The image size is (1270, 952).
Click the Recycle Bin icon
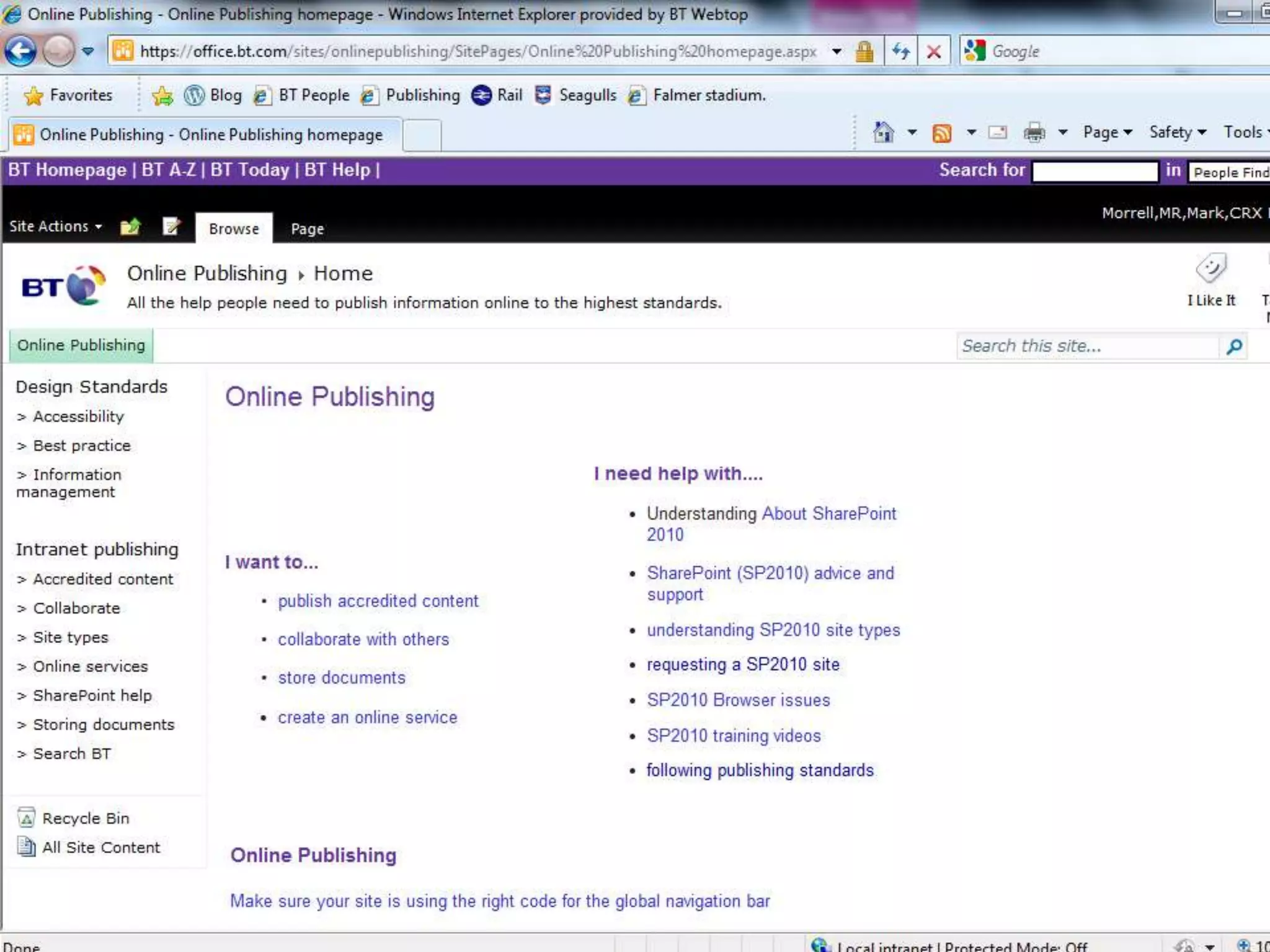pos(26,818)
